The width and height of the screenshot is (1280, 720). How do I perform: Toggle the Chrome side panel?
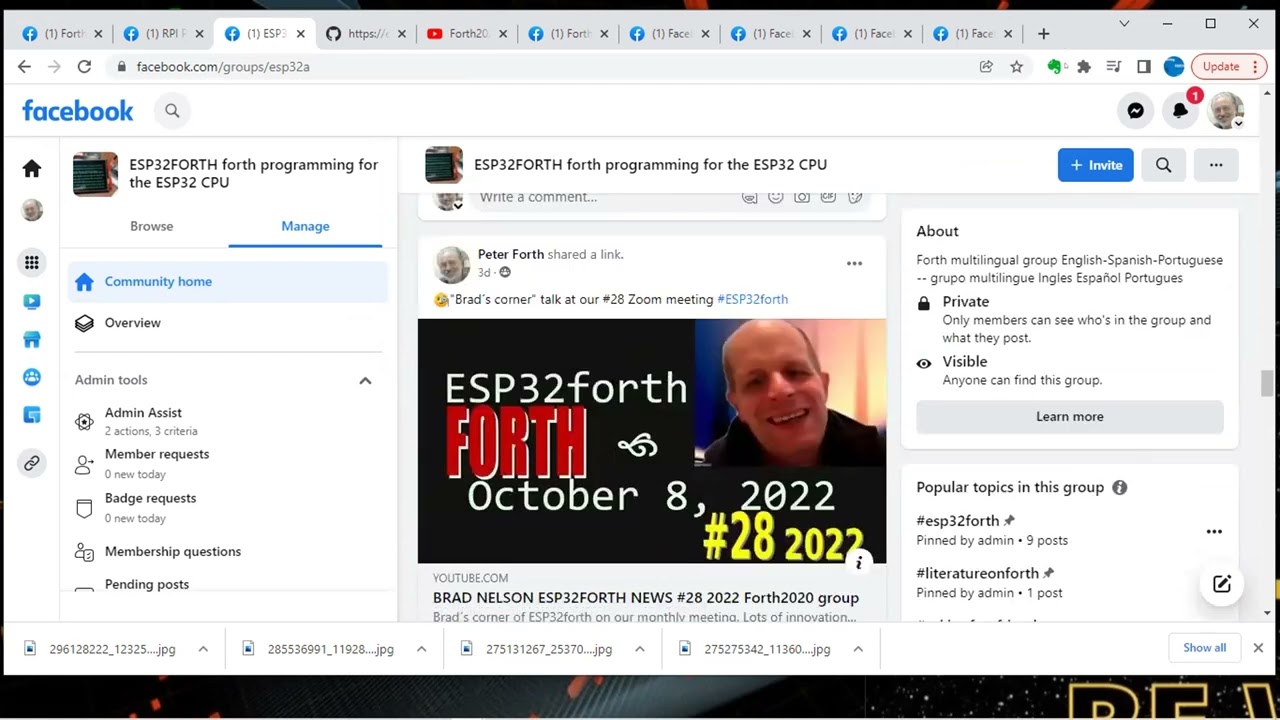pos(1144,67)
